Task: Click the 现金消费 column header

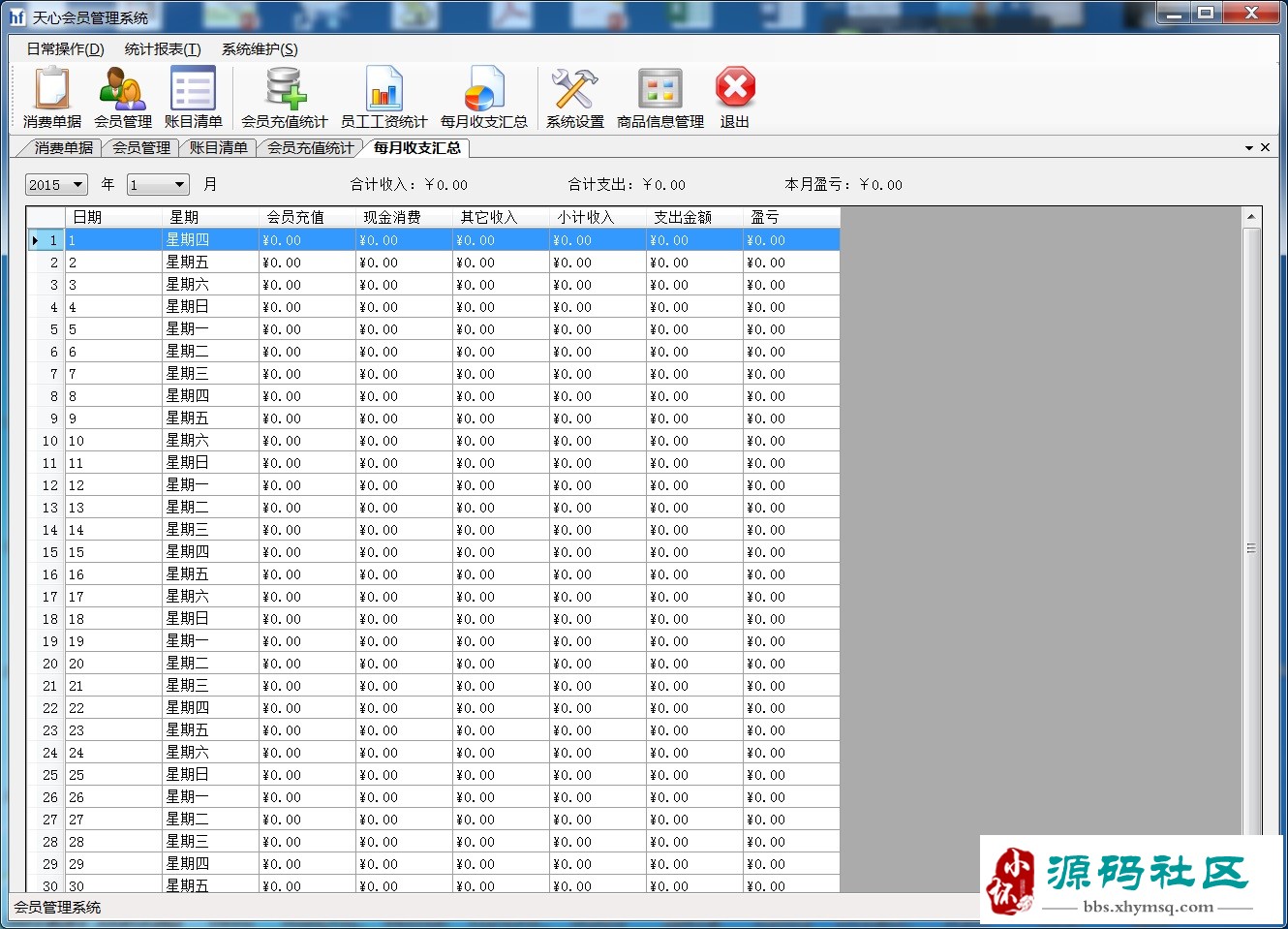Action: pyautogui.click(x=404, y=217)
